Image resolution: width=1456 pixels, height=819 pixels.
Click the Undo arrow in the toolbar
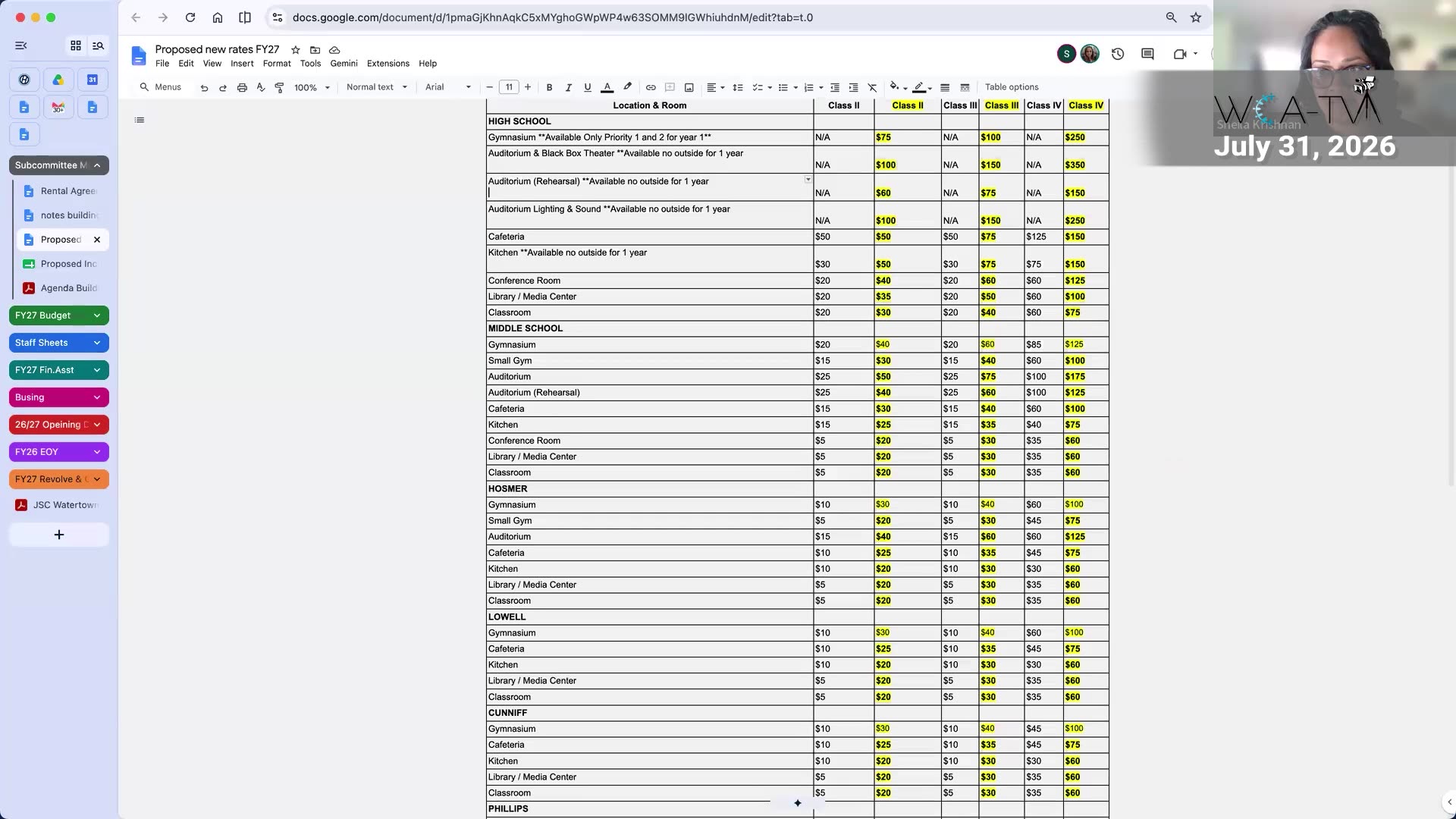[204, 87]
